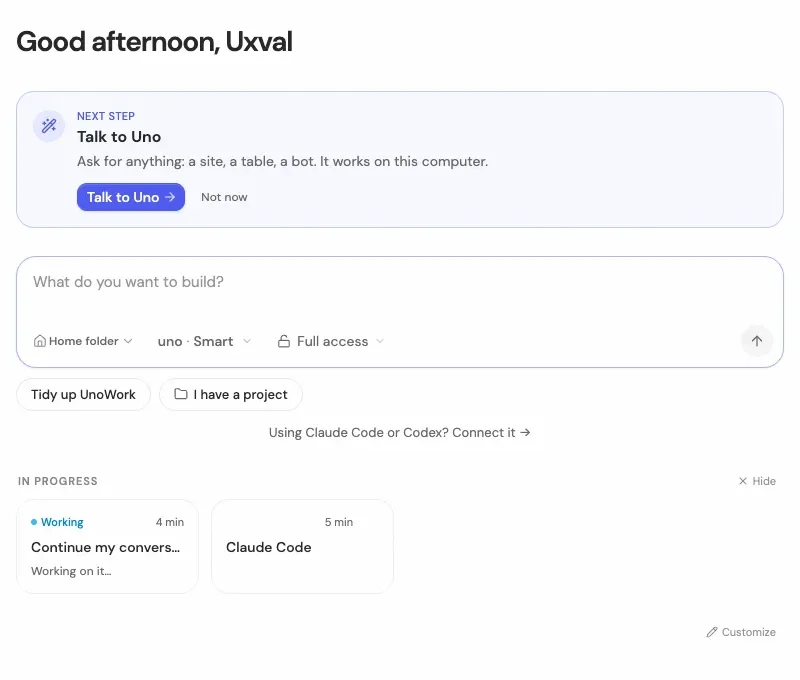The image size is (800, 680).
Task: Click the magic wand Next Step icon
Action: pyautogui.click(x=49, y=125)
